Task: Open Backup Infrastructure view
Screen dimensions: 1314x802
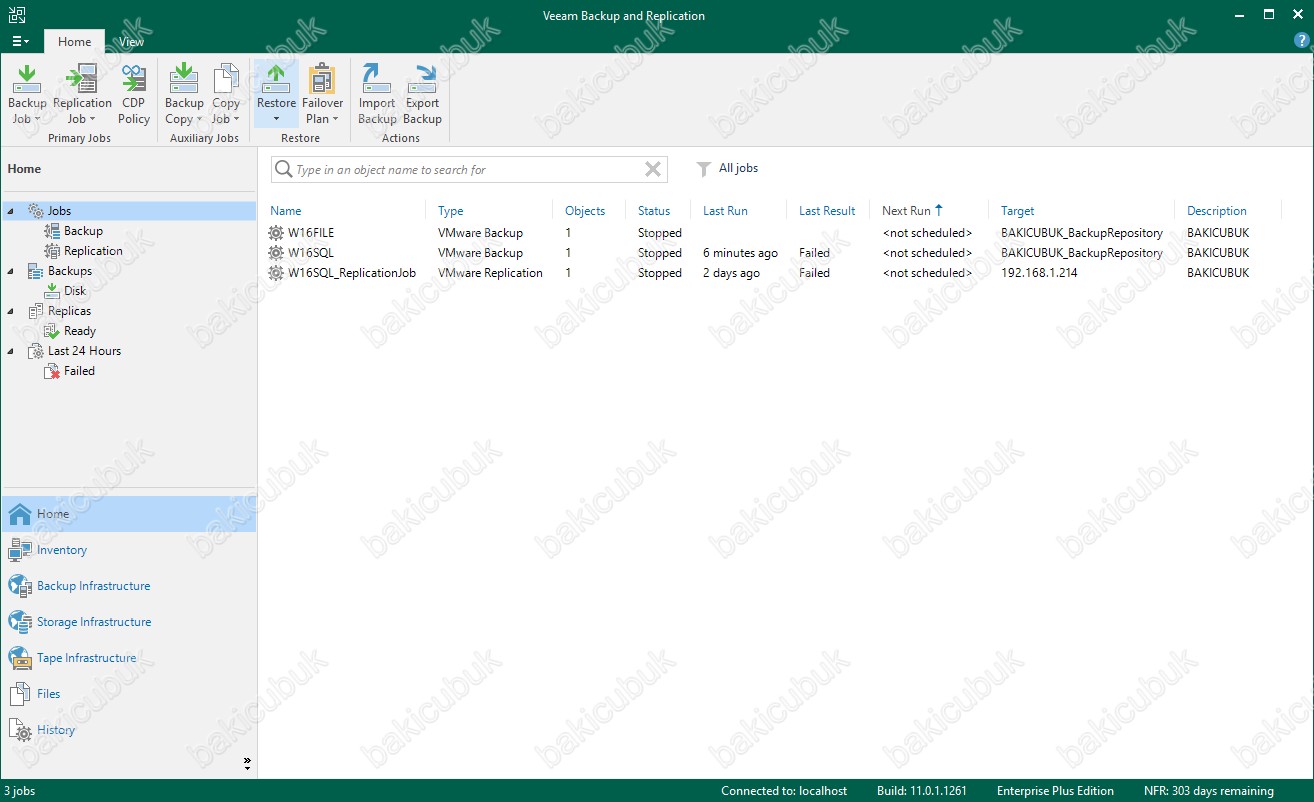Action: pos(93,586)
